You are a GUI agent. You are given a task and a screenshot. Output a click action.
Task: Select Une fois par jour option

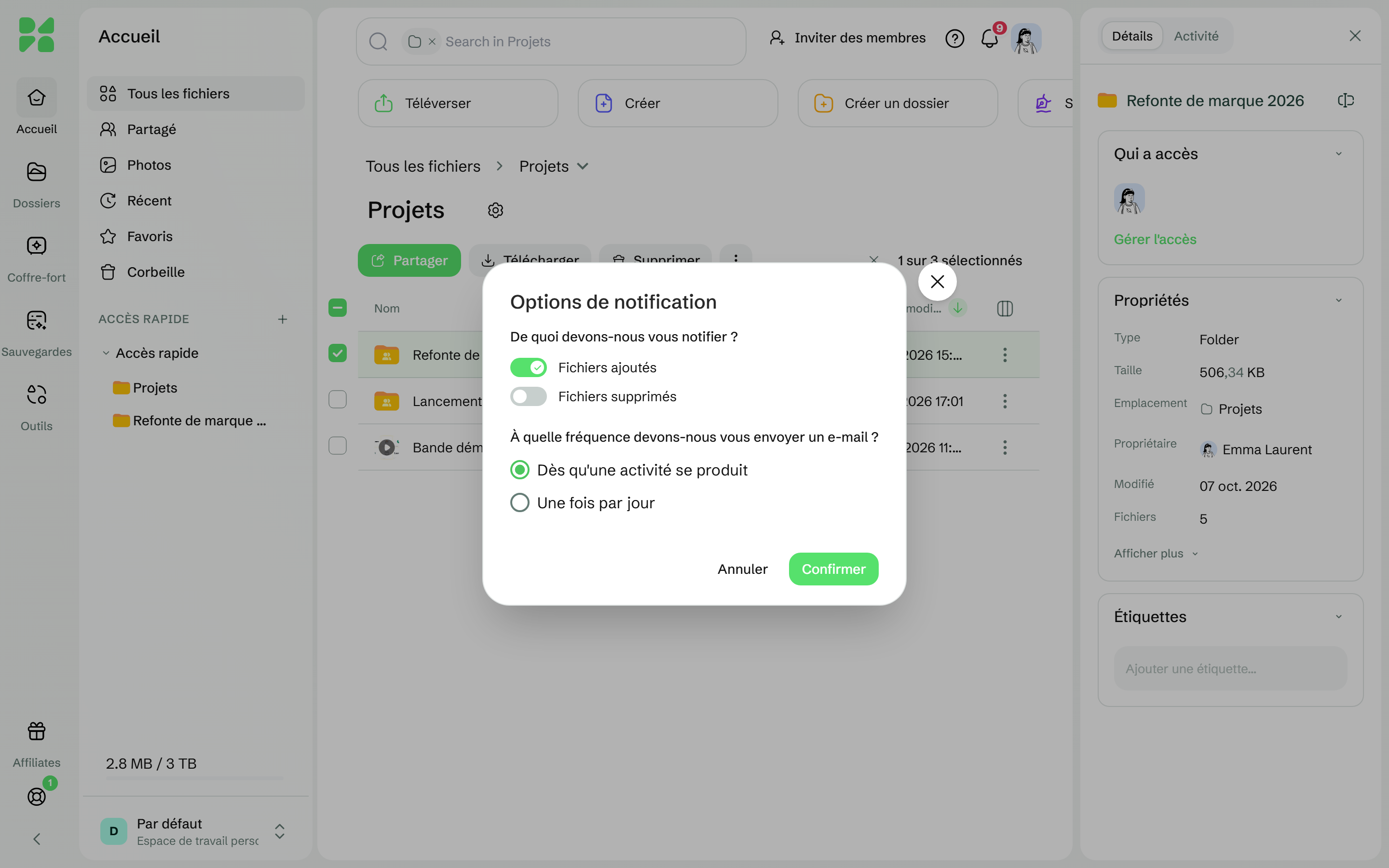[x=519, y=502]
